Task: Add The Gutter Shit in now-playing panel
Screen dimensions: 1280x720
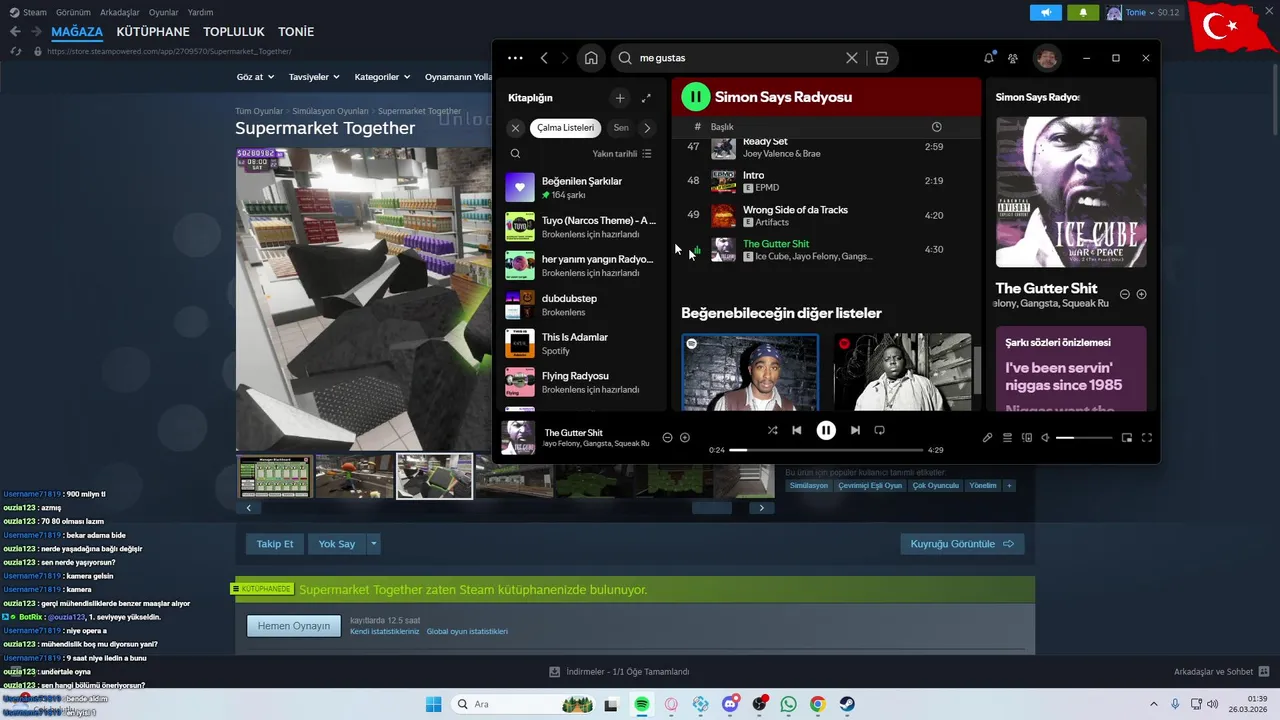Action: pos(1141,294)
